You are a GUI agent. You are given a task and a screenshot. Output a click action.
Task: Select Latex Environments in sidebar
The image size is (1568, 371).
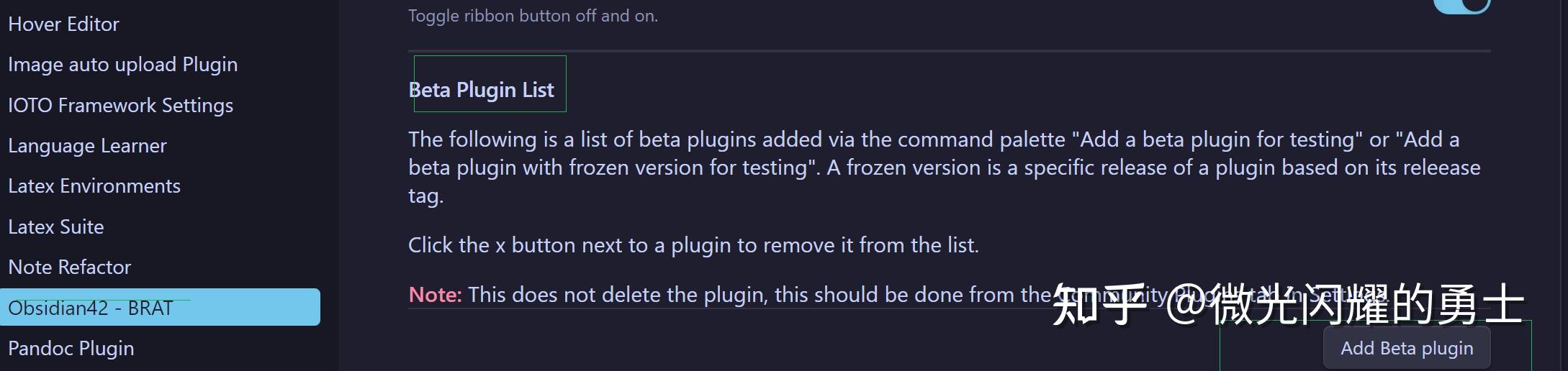tap(94, 186)
